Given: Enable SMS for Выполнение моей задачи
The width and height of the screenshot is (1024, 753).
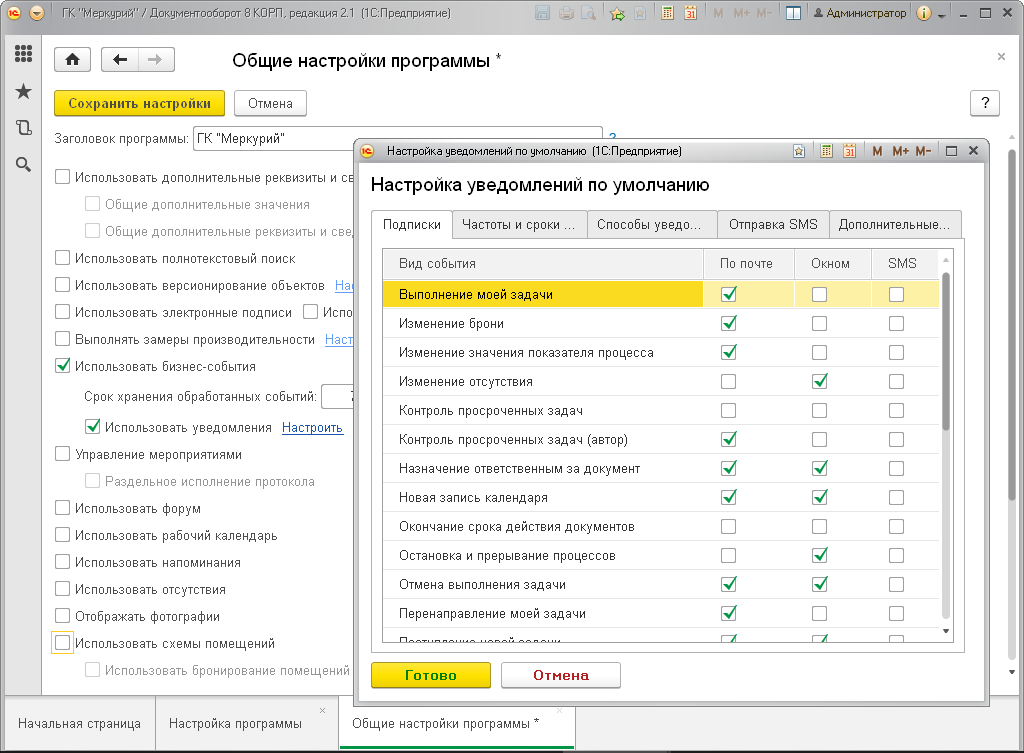Looking at the screenshot, I should click(896, 295).
